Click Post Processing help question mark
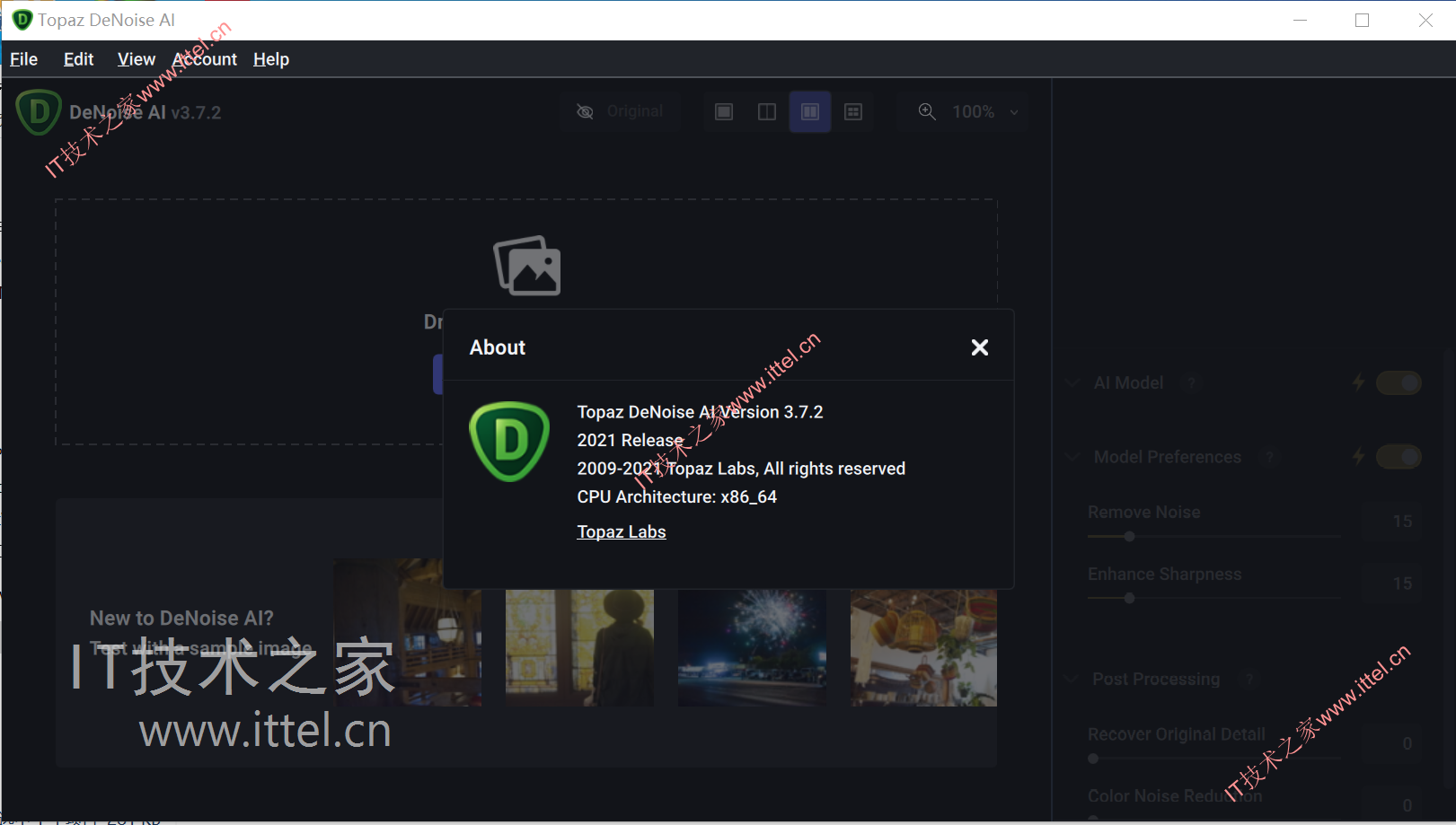Image resolution: width=1456 pixels, height=825 pixels. point(1249,679)
